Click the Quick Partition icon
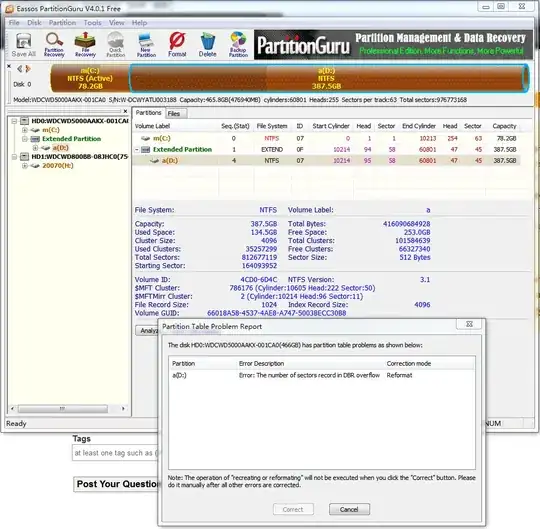Image resolution: width=540 pixels, height=529 pixels. click(115, 45)
